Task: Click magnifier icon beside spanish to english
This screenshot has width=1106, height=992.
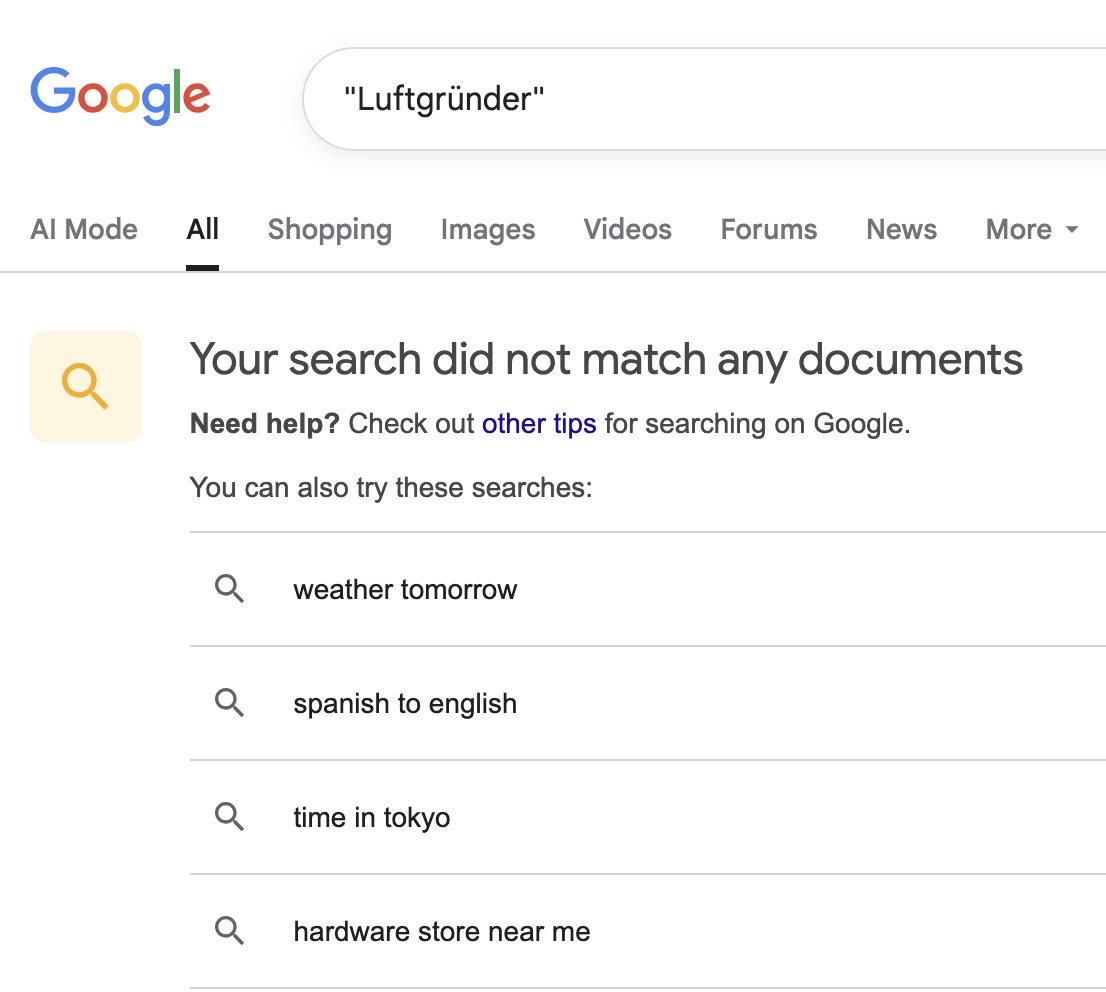Action: (230, 703)
